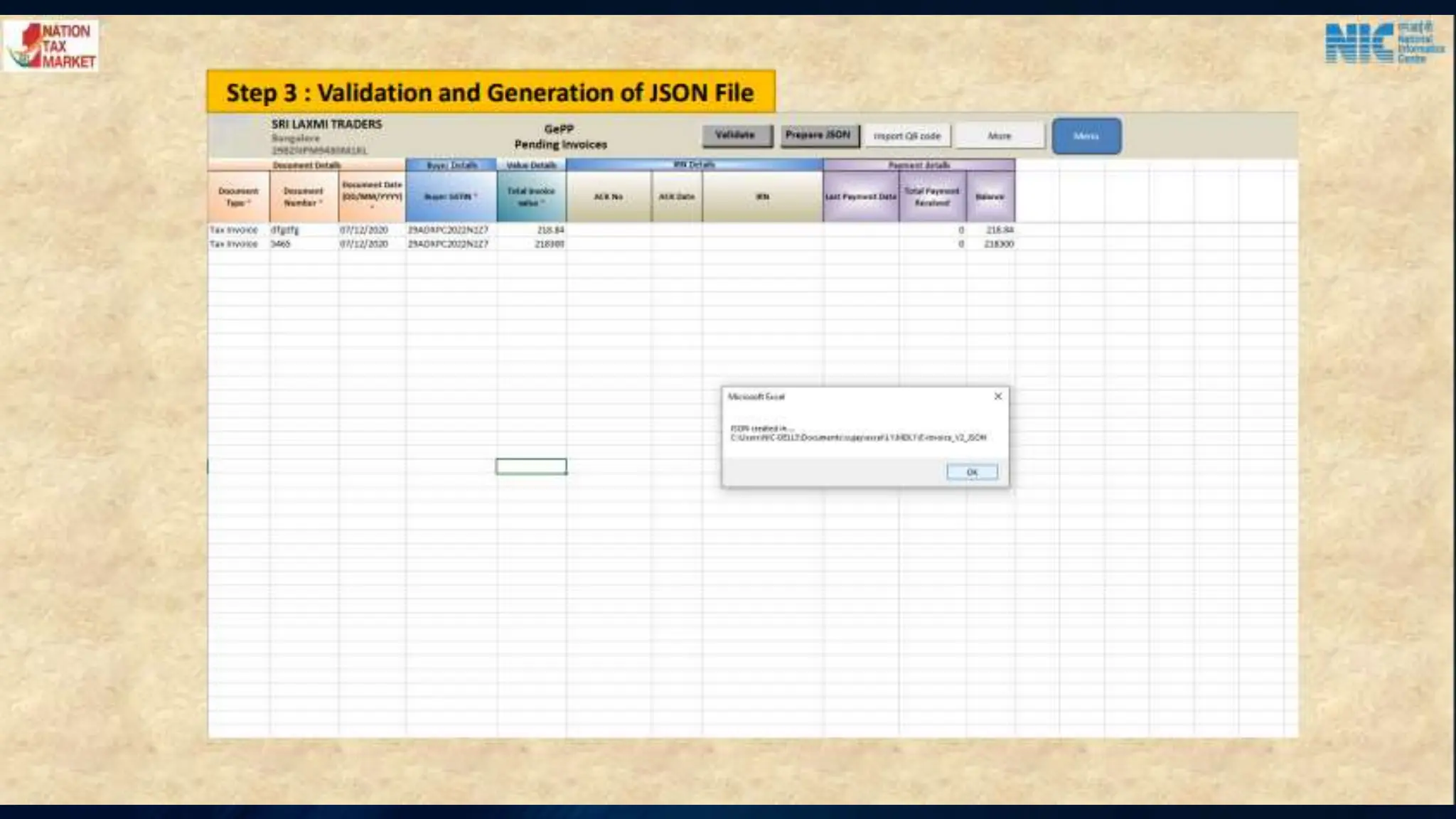Select the Document Type column header
This screenshot has width=1456, height=819.
[x=238, y=197]
